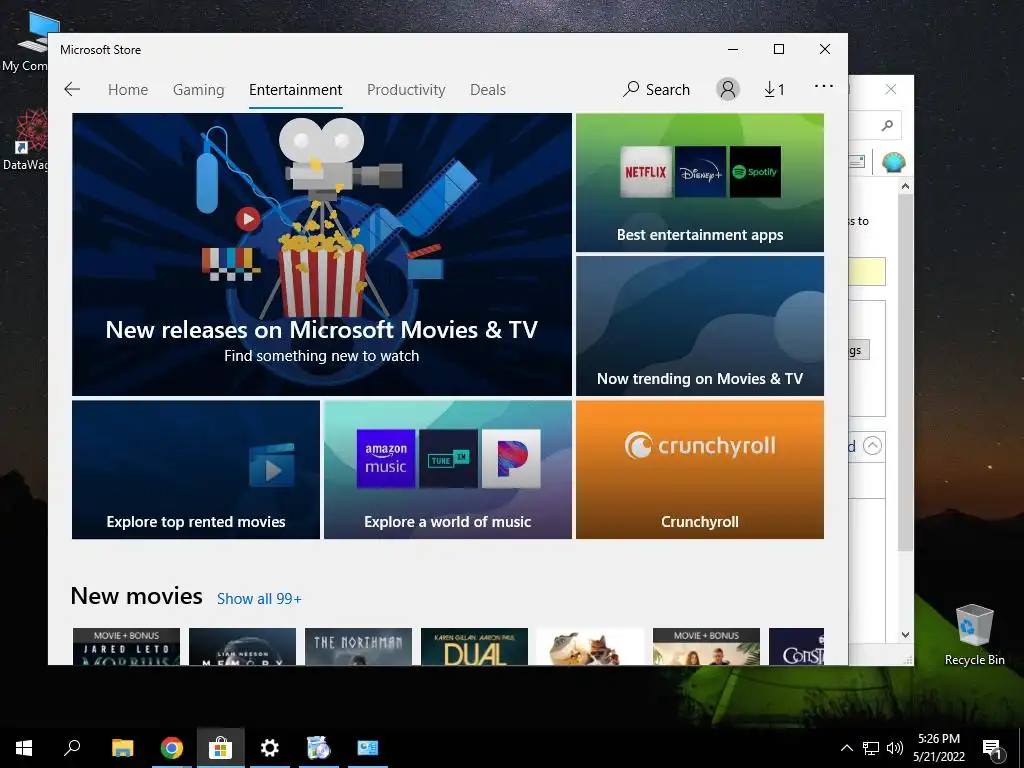Click the Pandora app icon
Viewport: 1024px width, 768px height.
pos(511,458)
